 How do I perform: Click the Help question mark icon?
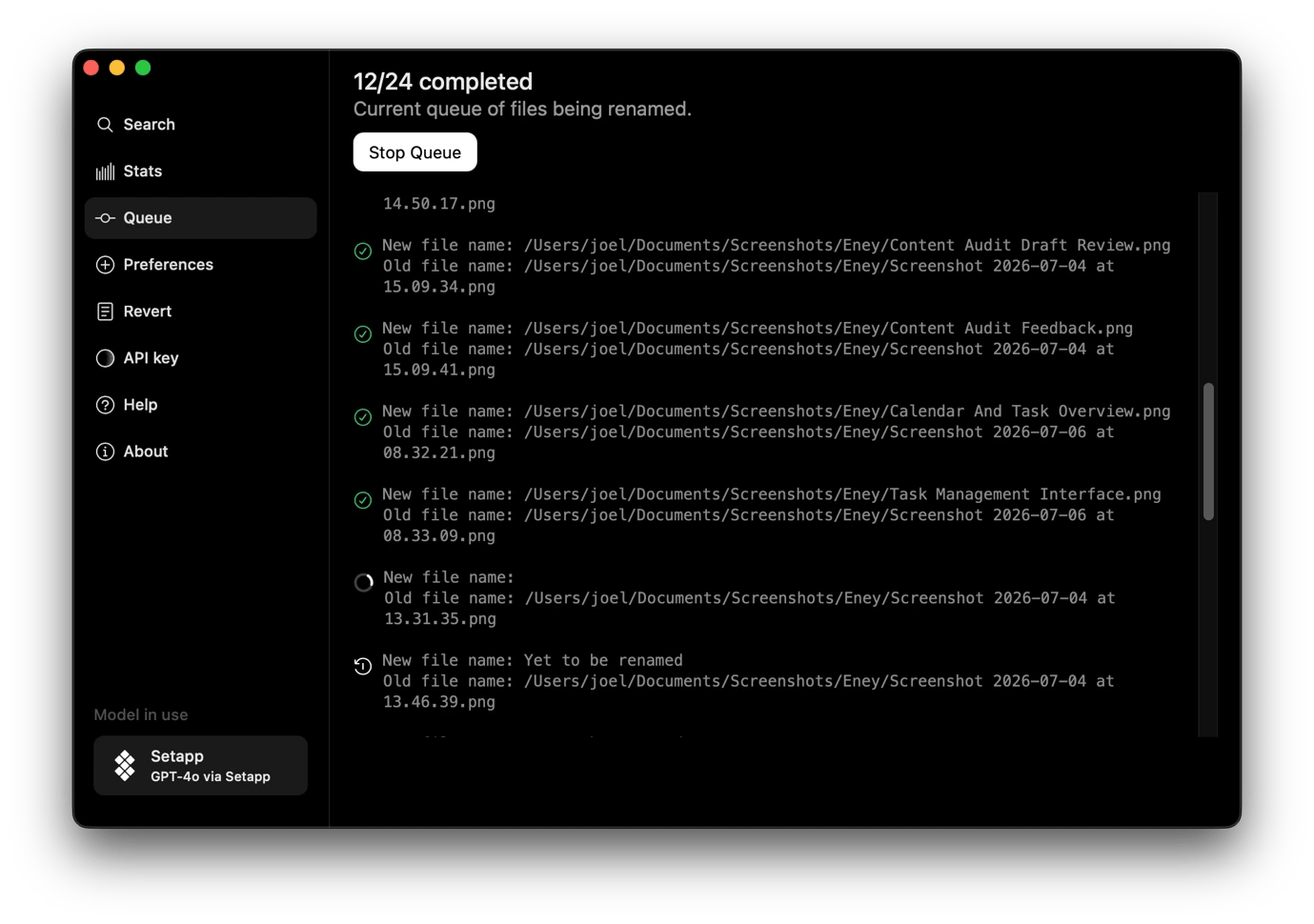click(x=105, y=405)
